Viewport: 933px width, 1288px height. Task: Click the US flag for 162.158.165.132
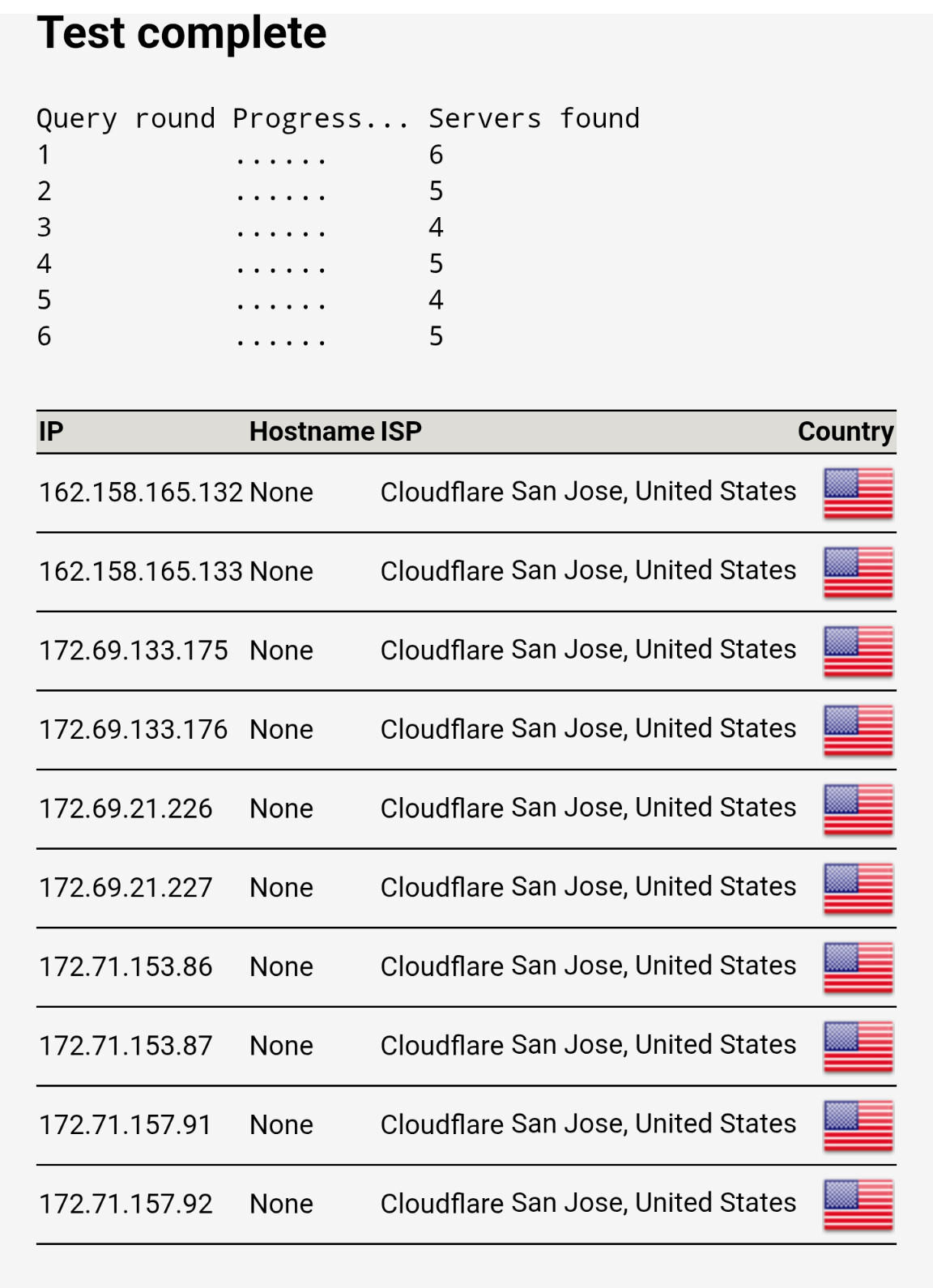point(858,493)
